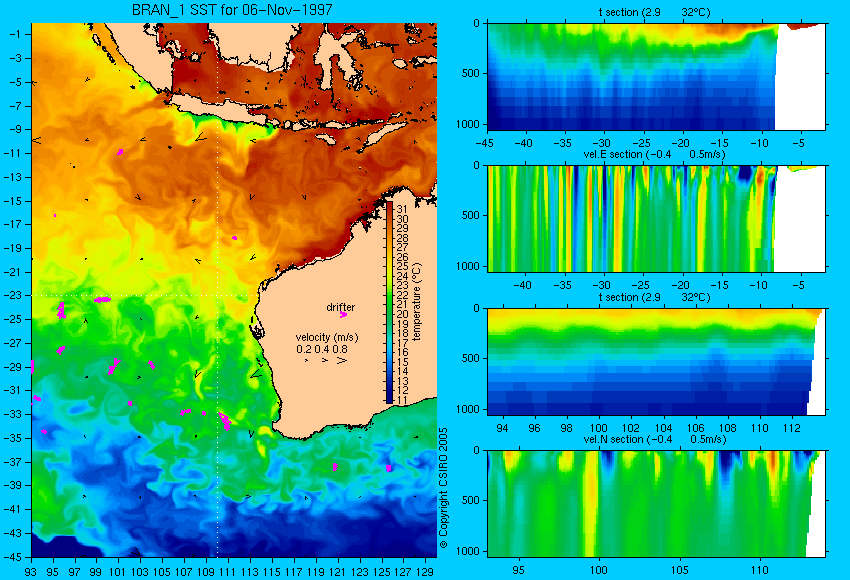Click the '-23' latitude tick label on map

(x=15, y=295)
